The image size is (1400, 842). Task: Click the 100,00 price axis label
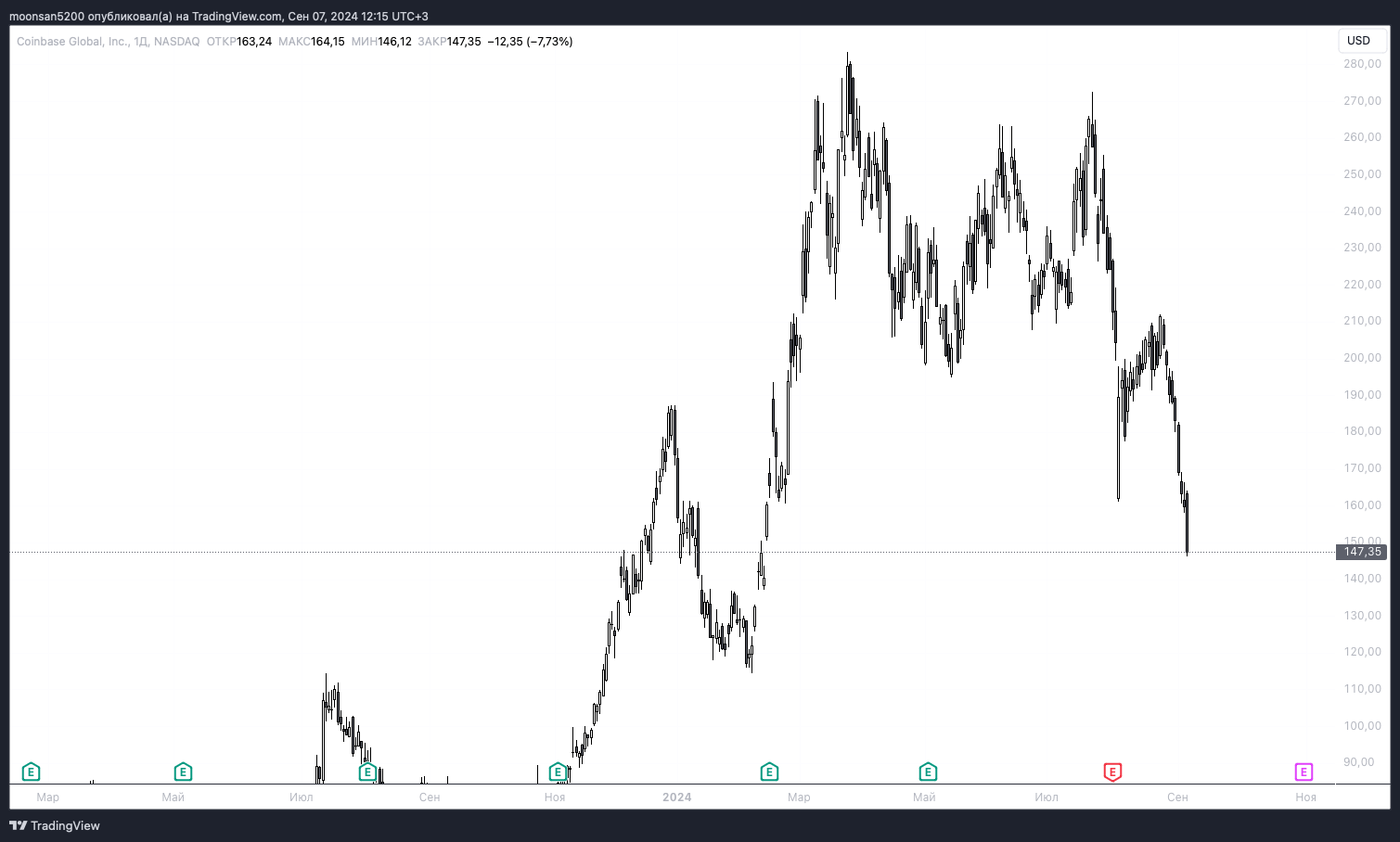pyautogui.click(x=1362, y=726)
